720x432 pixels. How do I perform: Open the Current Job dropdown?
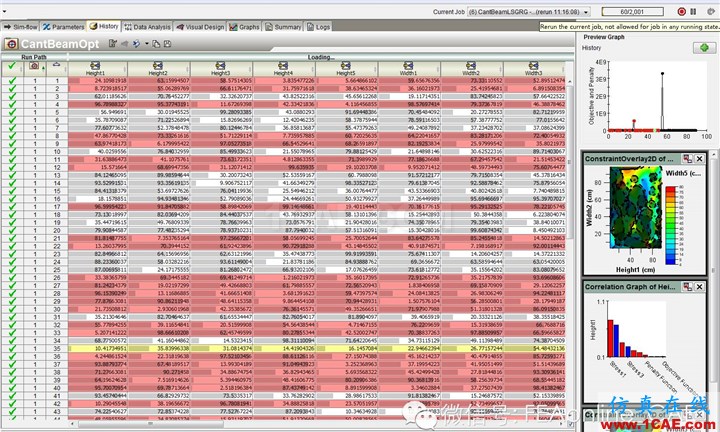point(529,12)
